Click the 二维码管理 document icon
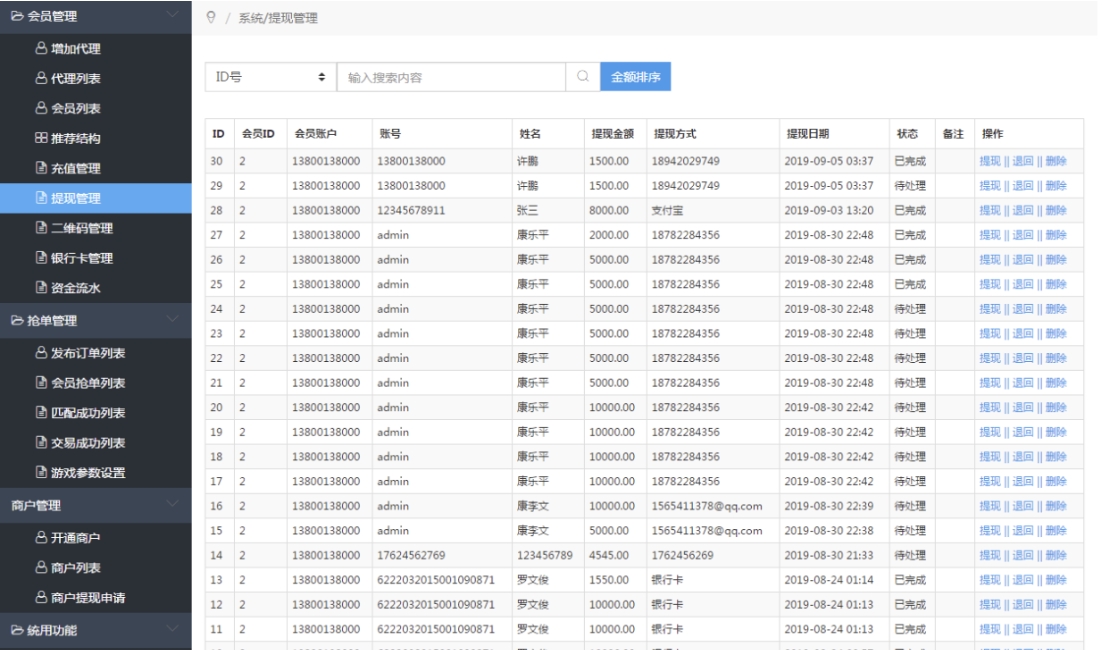The height and width of the screenshot is (650, 1112). (x=41, y=228)
